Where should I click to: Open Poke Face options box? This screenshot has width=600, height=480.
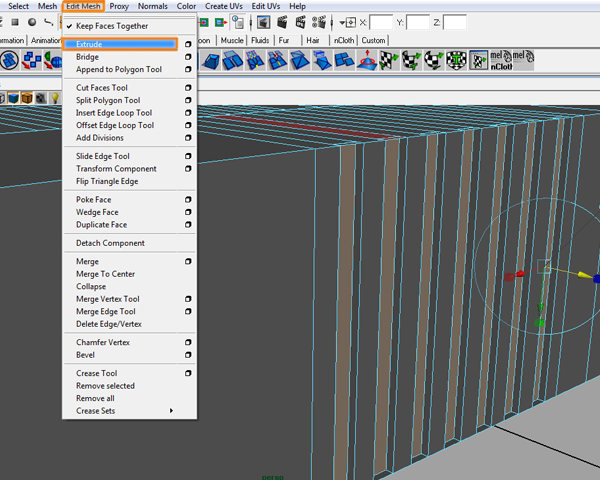click(x=188, y=200)
